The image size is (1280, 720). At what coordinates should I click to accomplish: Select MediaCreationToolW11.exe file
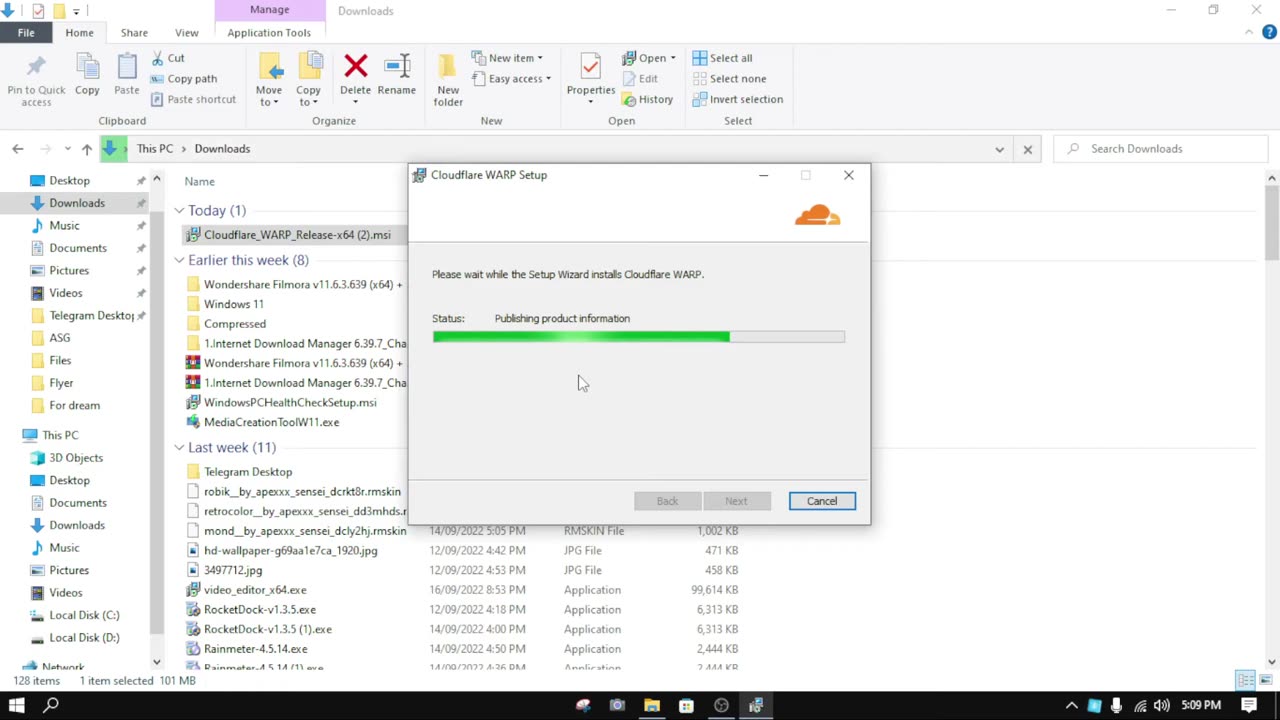271,422
